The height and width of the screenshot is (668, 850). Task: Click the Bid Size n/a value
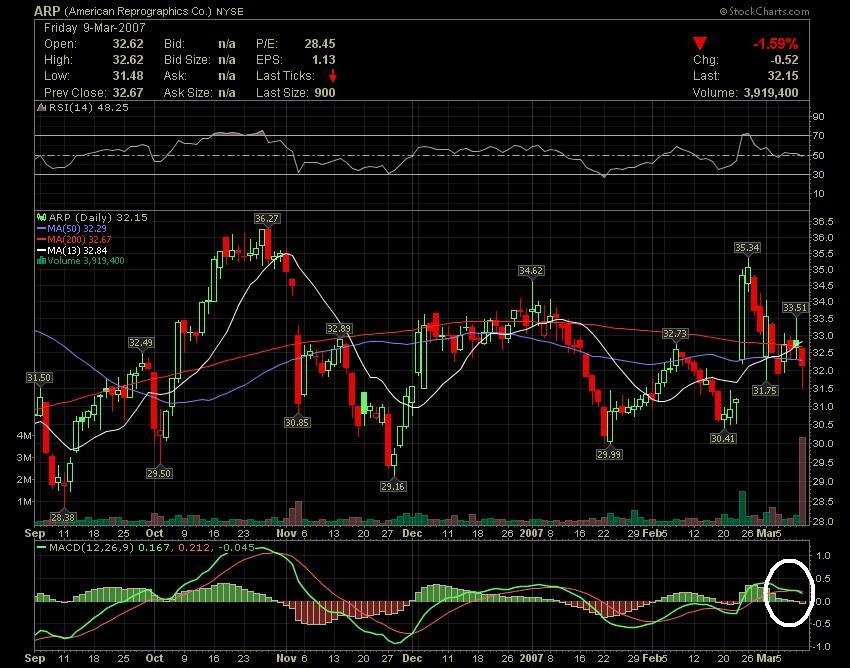(x=227, y=60)
